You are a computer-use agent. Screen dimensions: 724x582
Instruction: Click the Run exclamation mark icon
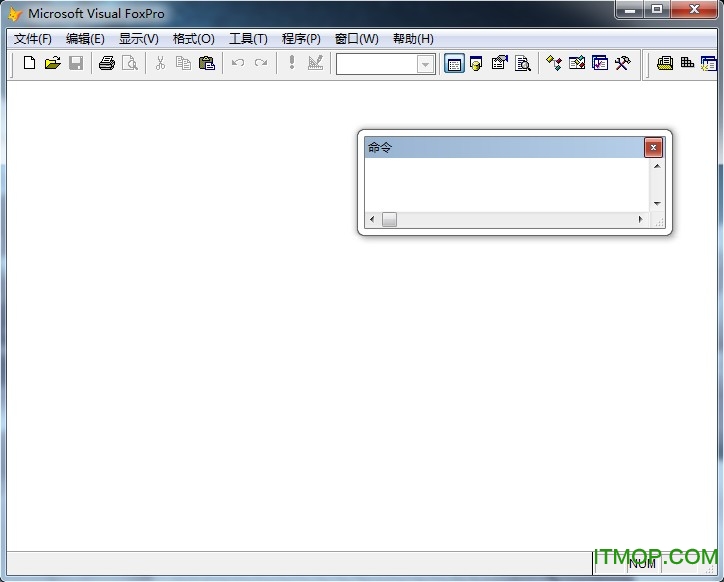pos(291,63)
